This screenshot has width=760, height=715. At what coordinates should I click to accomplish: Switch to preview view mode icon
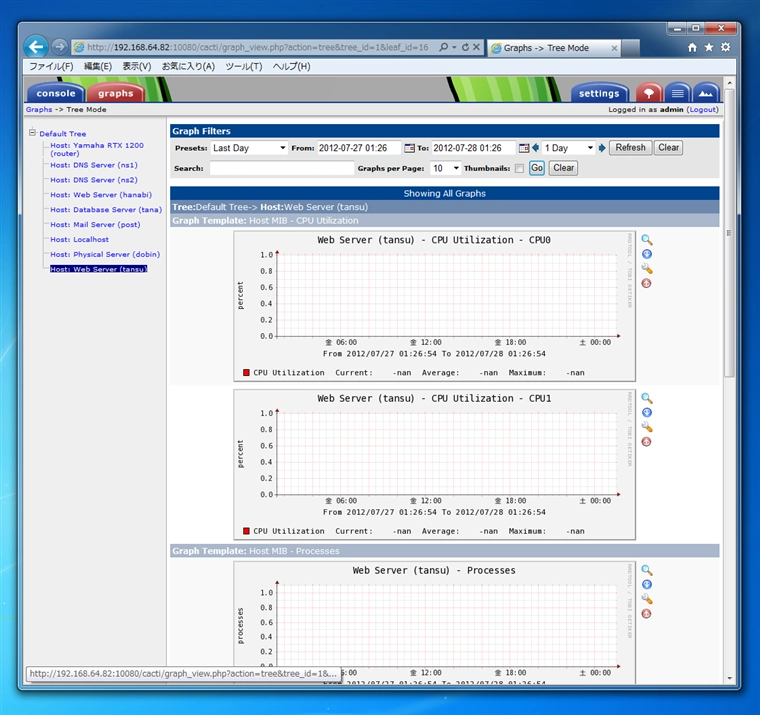tap(706, 93)
